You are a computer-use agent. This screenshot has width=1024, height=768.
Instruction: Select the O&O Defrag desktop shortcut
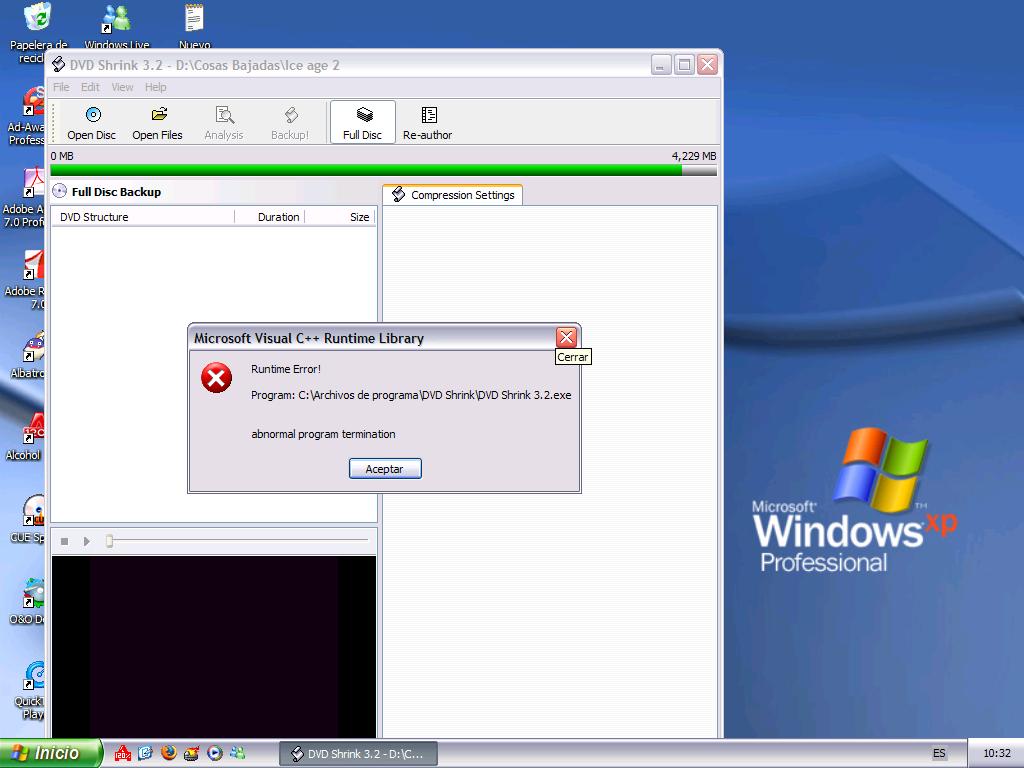coord(28,602)
